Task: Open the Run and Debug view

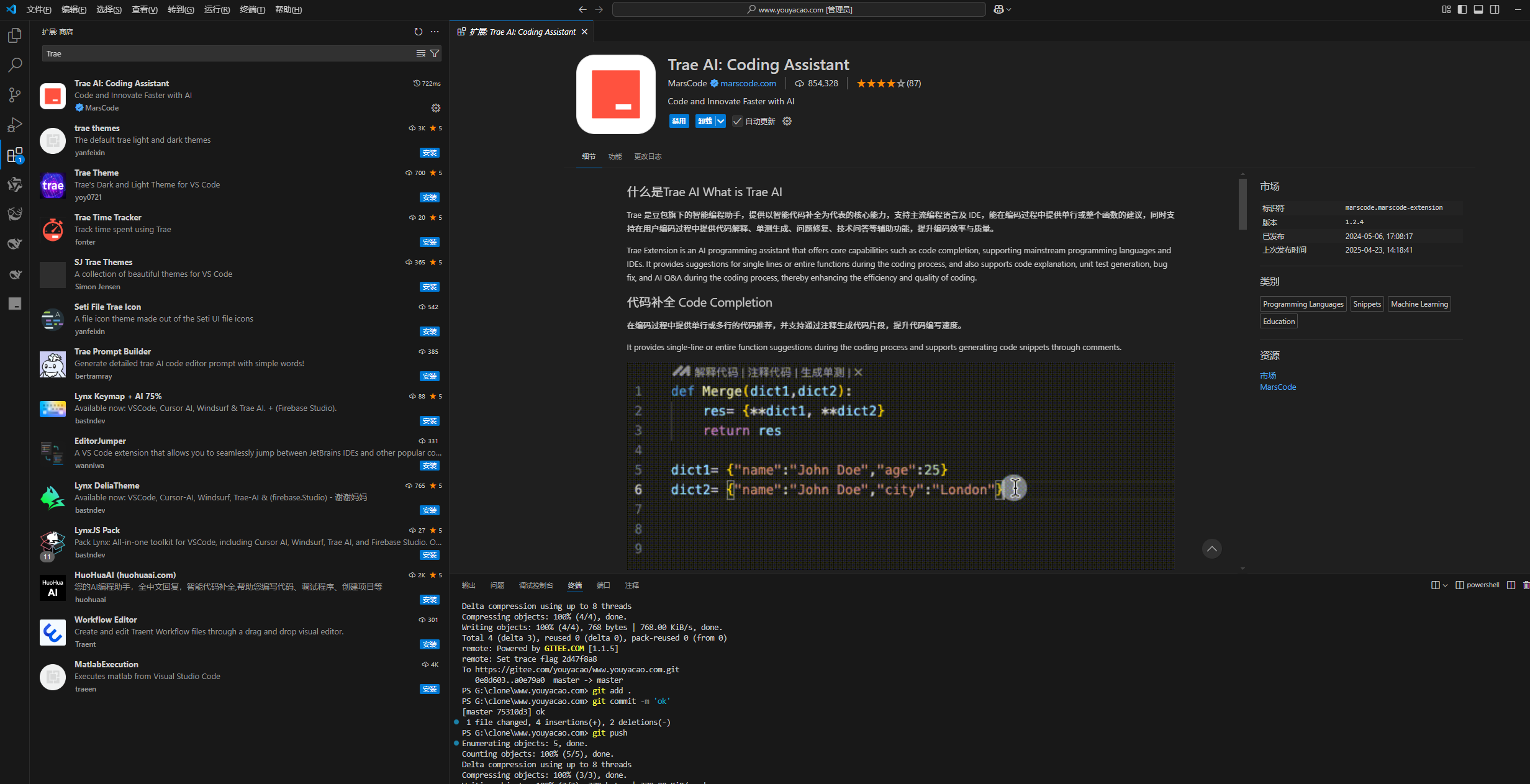Action: [15, 125]
